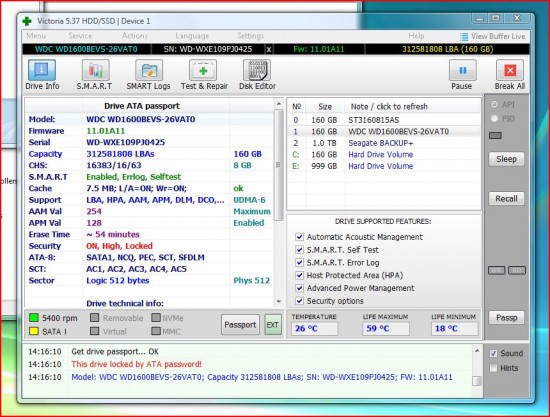Toggle Automatic Acoustic Management checkbox
Screen dimensions: 550x417
coord(299,237)
